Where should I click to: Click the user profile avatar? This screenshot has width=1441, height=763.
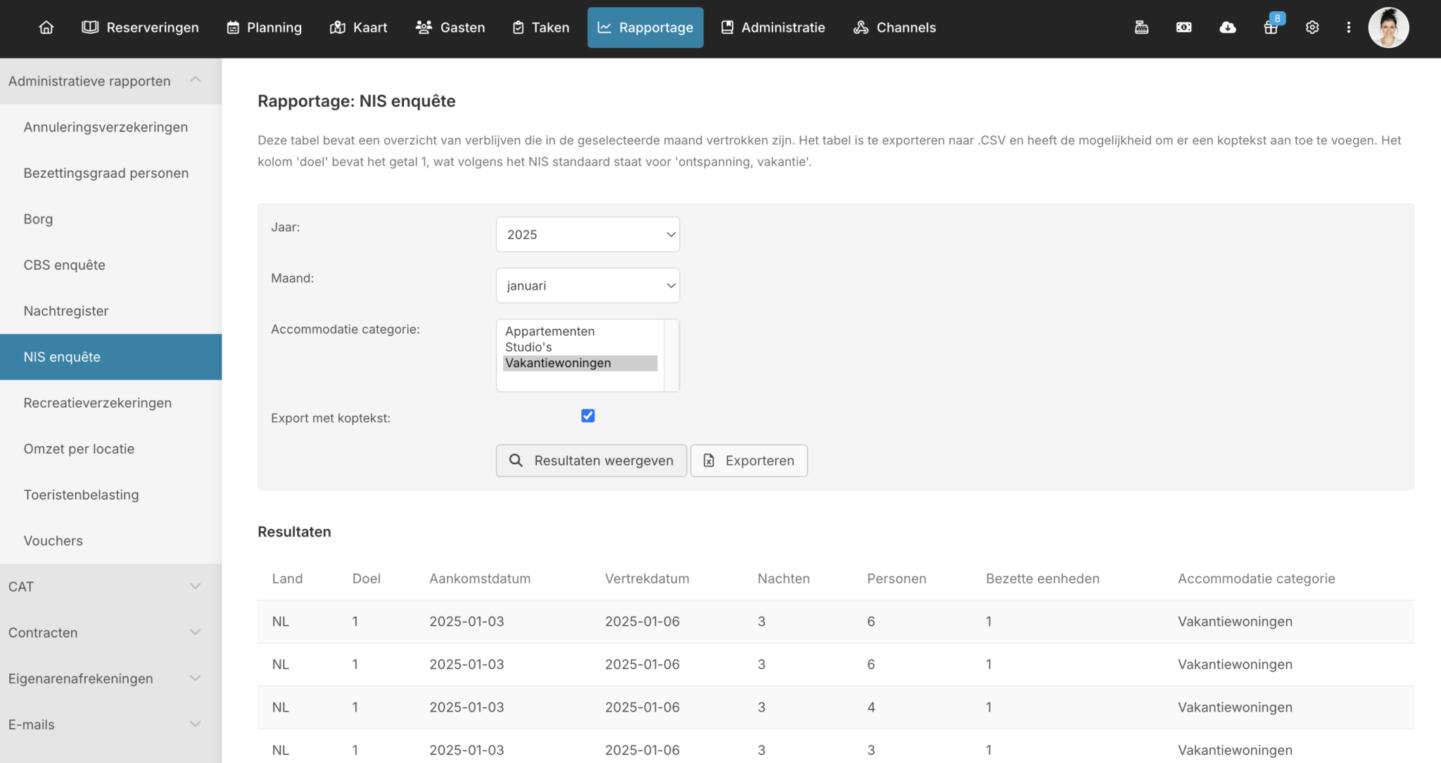tap(1388, 28)
